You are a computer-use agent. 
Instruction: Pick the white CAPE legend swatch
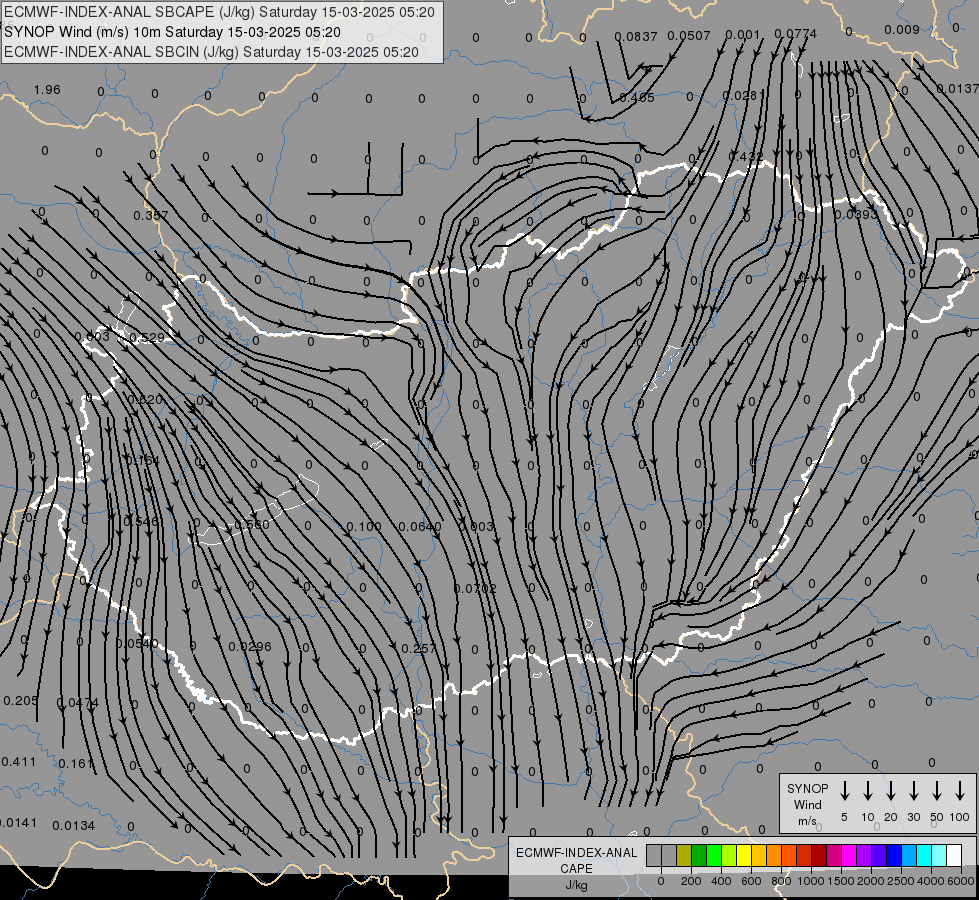point(954,856)
